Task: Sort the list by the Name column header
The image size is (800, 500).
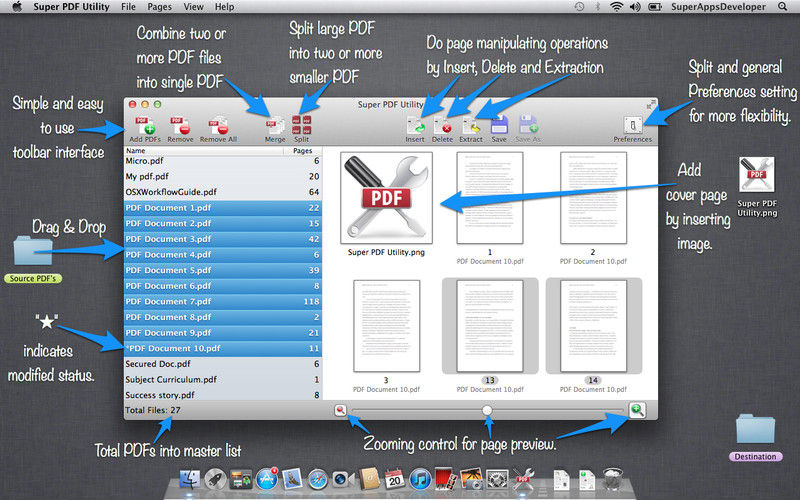Action: point(204,151)
